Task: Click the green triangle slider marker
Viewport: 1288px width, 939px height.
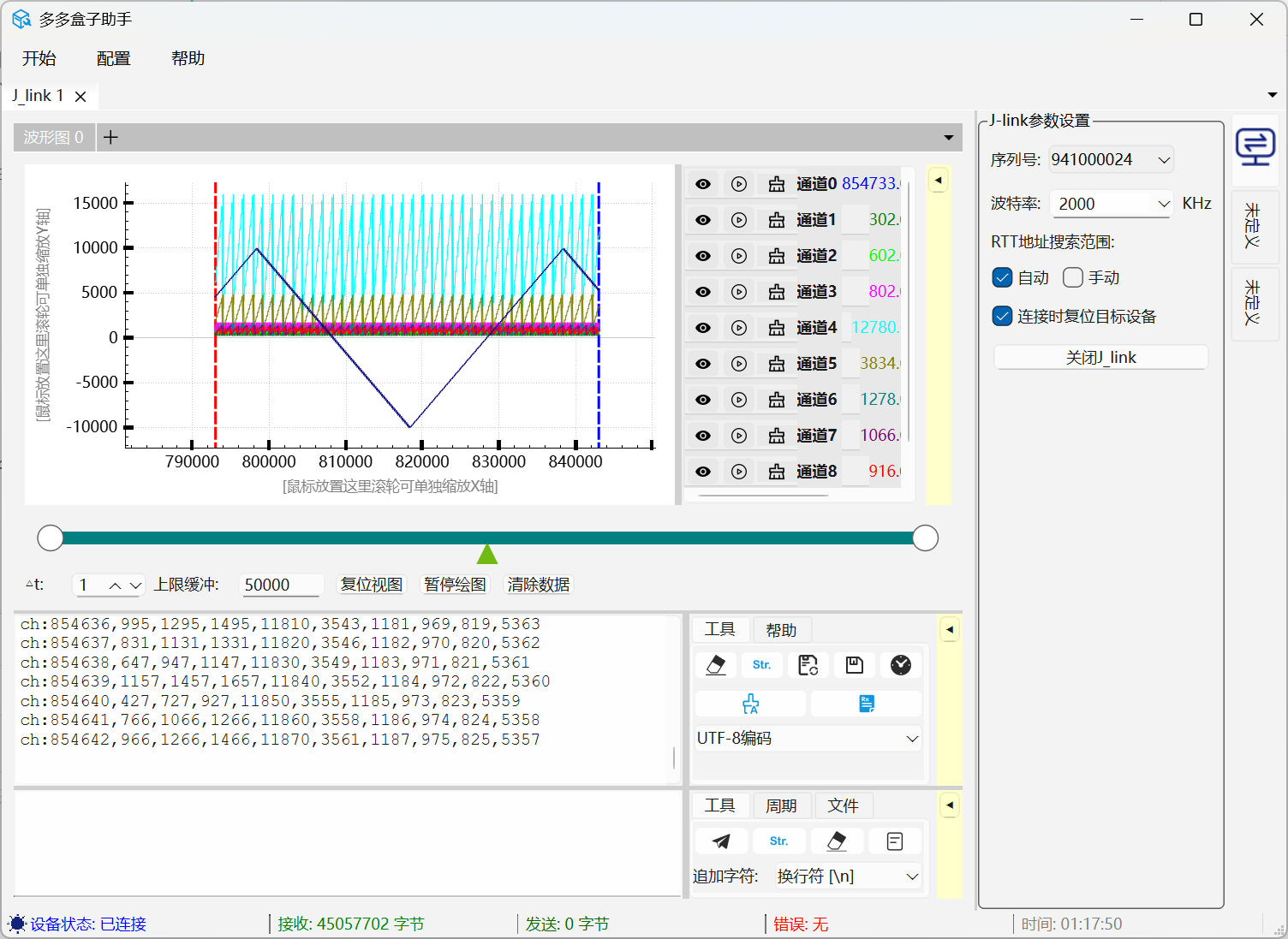Action: tap(487, 555)
